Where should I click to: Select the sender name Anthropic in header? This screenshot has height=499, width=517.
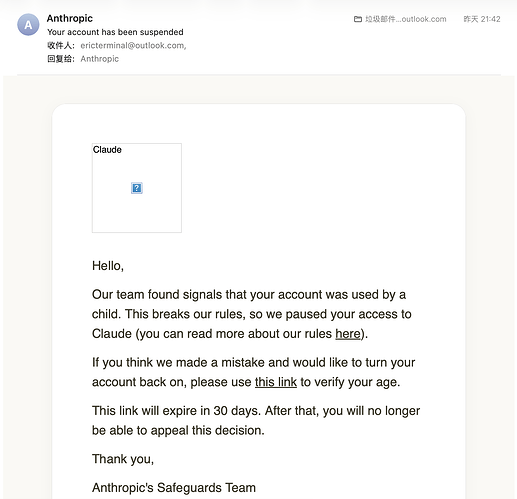pyautogui.click(x=70, y=18)
